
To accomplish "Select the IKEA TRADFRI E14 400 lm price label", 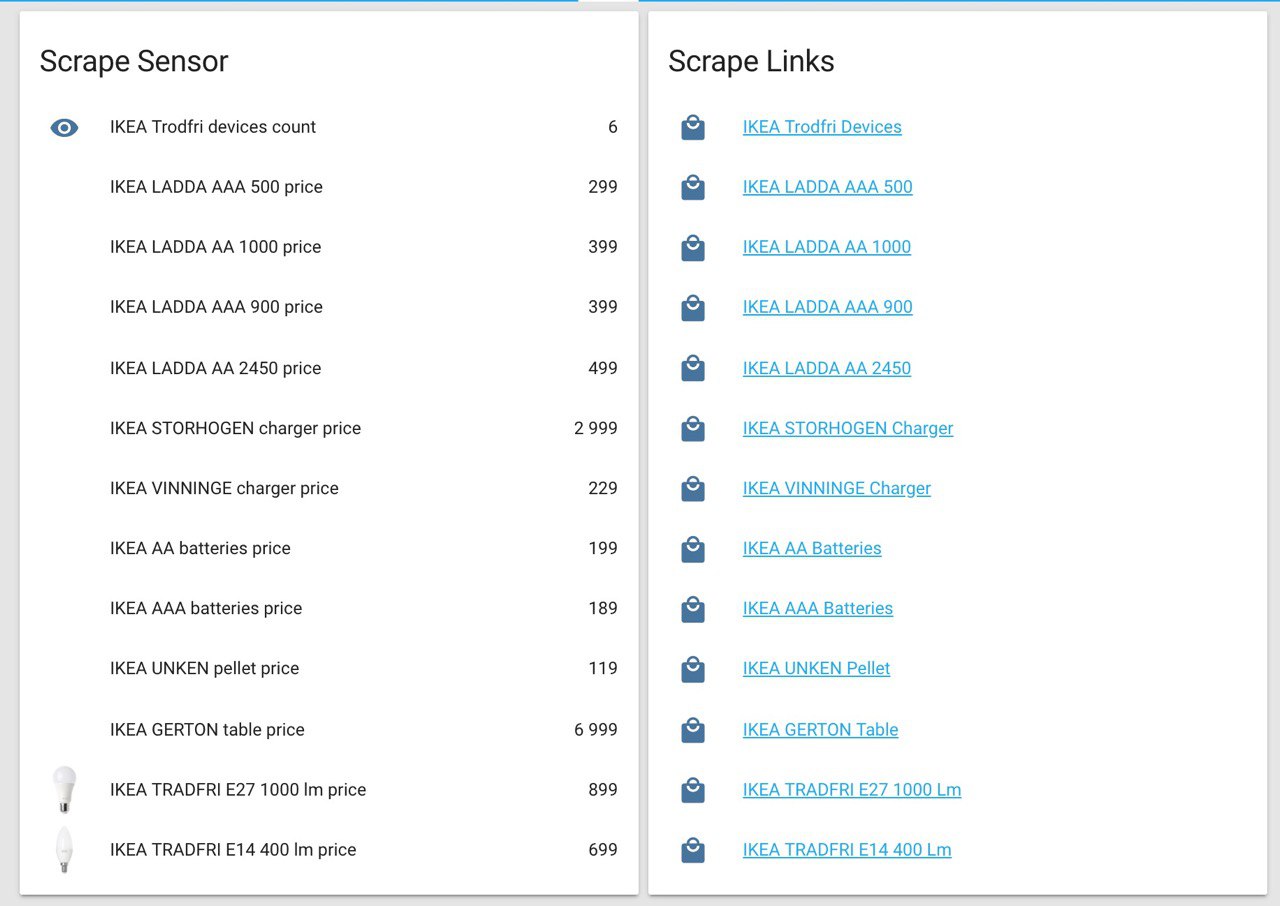I will (x=233, y=850).
